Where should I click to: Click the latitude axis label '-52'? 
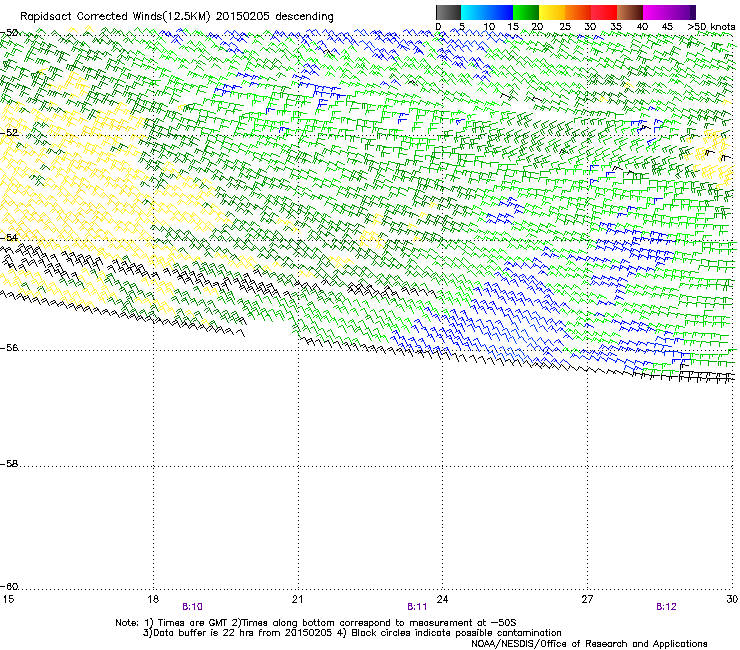[9, 133]
